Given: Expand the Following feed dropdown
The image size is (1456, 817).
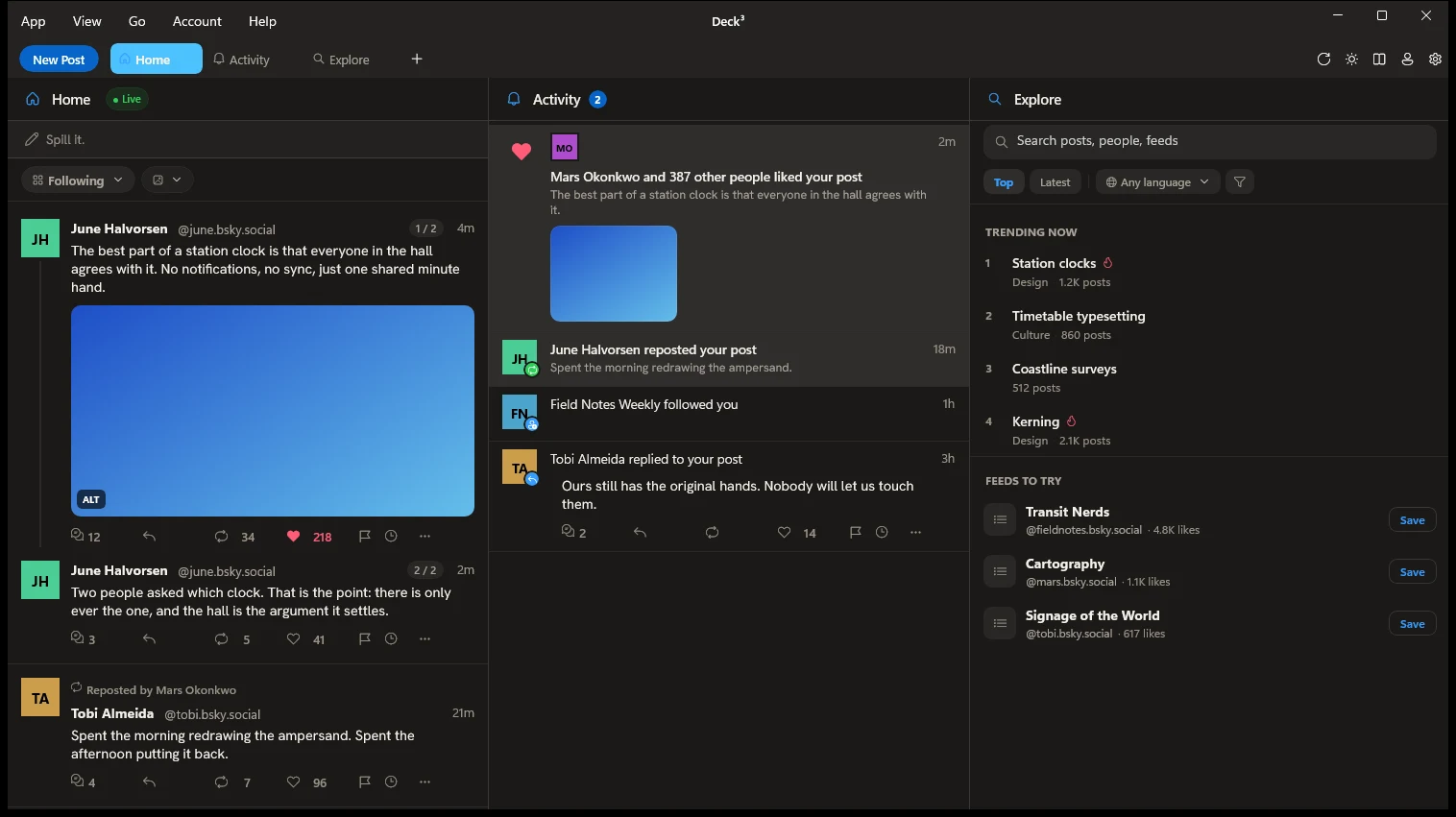Looking at the screenshot, I should [78, 180].
